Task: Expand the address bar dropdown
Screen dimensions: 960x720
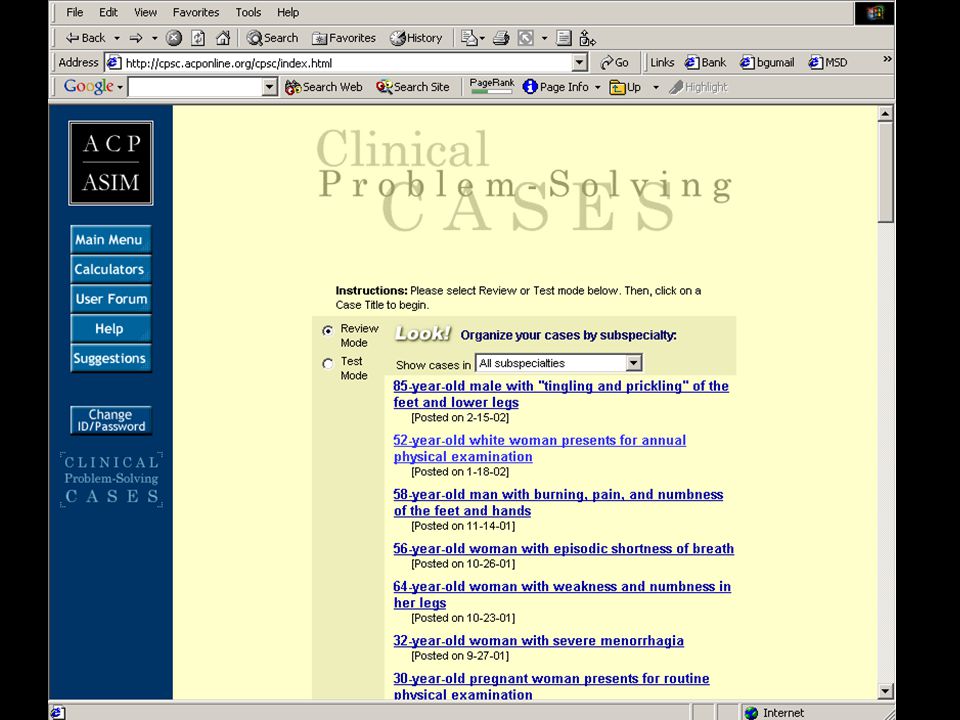Action: [x=579, y=62]
